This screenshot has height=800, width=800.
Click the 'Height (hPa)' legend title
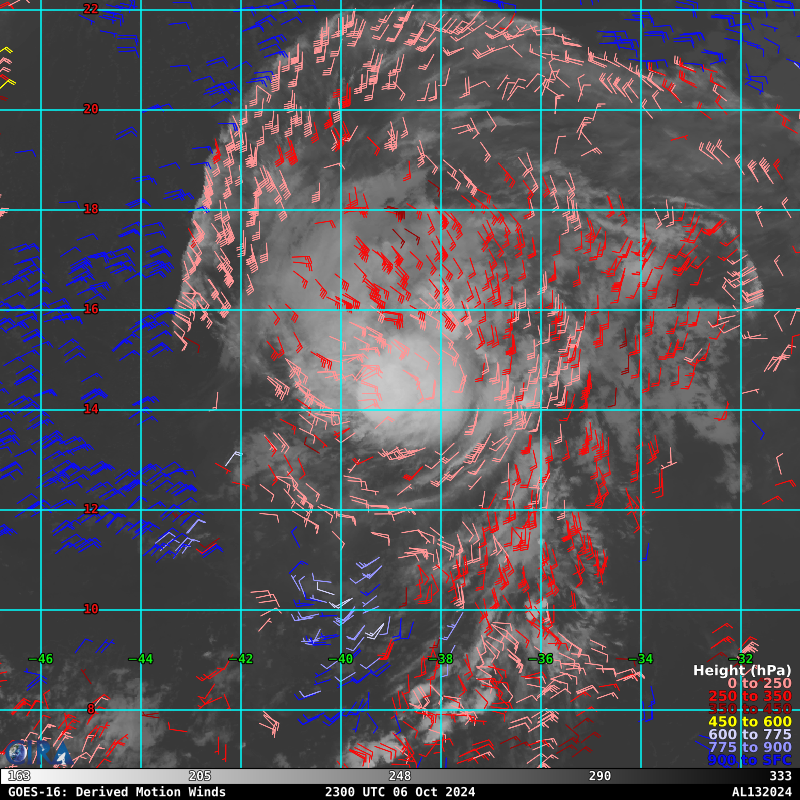point(741,670)
